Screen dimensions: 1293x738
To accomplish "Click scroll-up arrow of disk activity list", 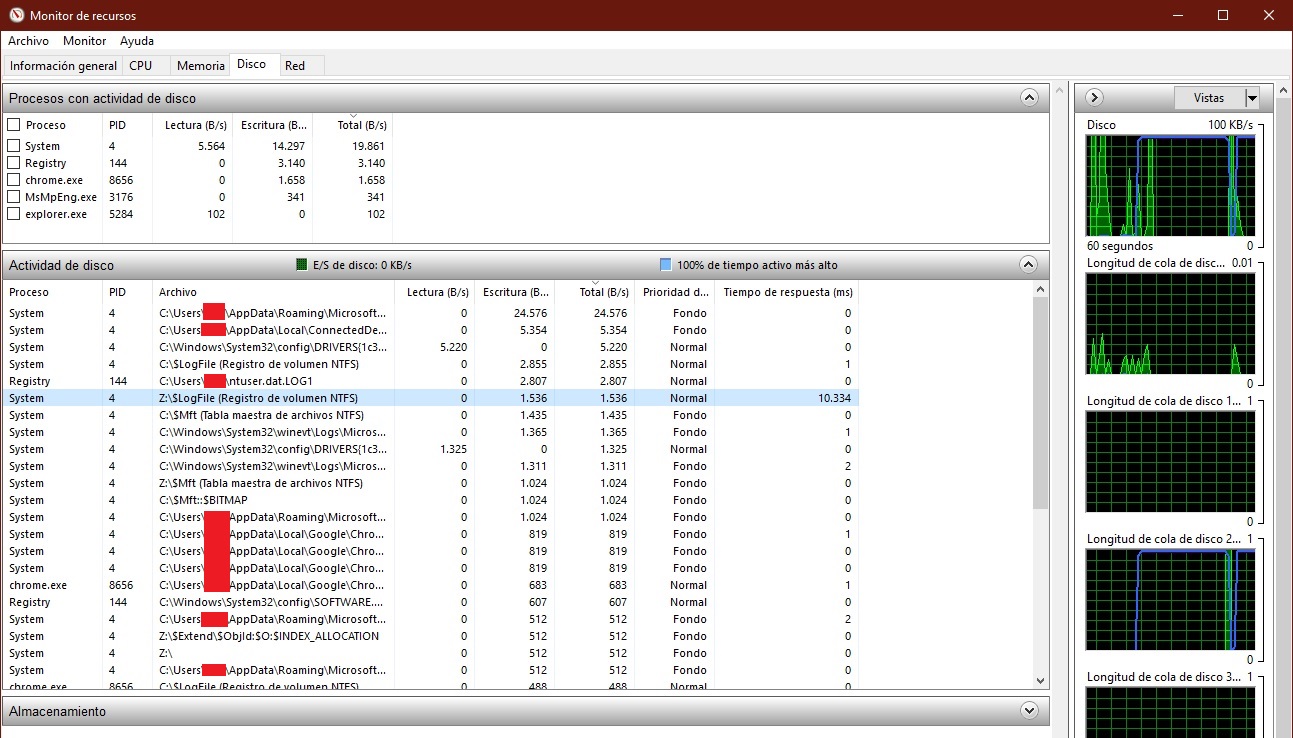I will click(x=1041, y=290).
